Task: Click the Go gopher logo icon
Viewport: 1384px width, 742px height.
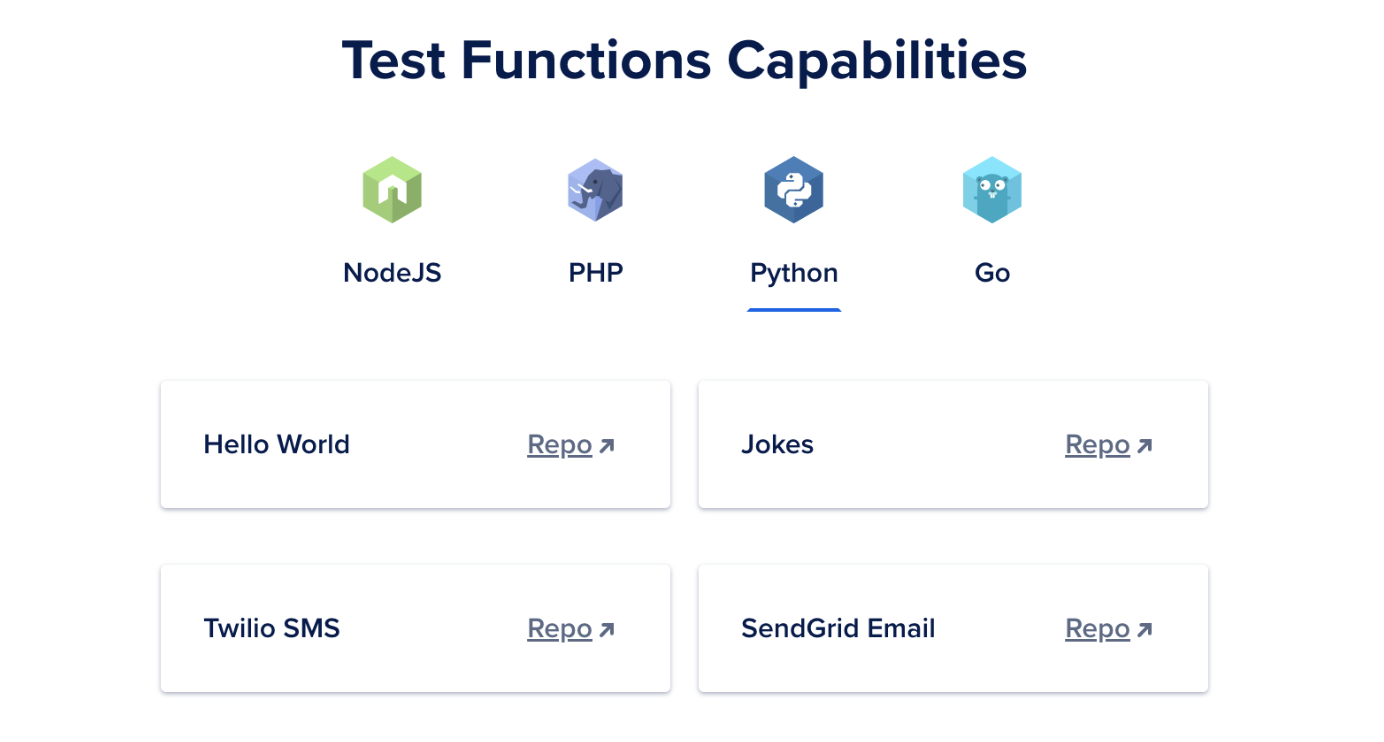Action: coord(992,189)
